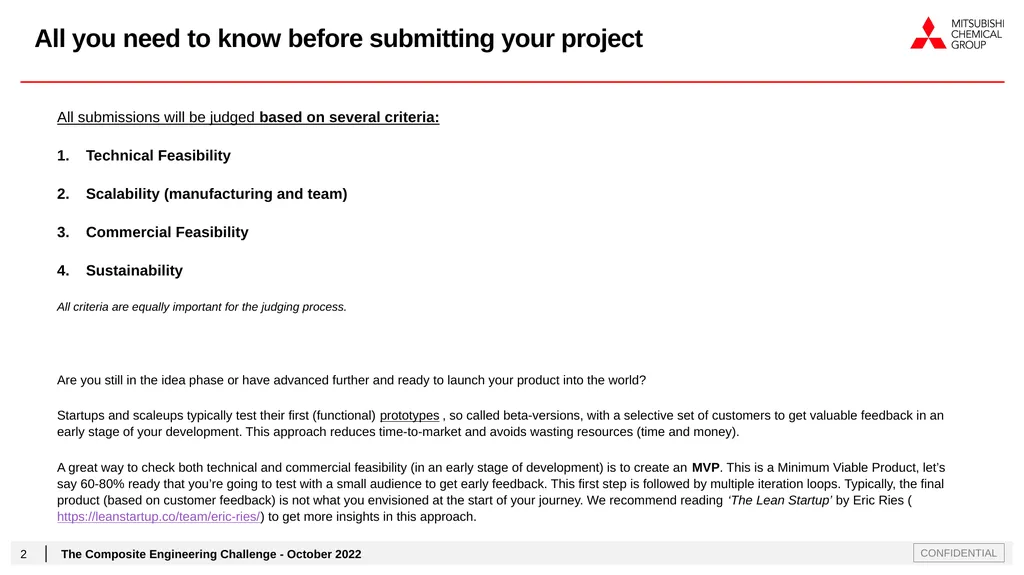Select the 'Commercial Feasibility' criterion text
The image size is (1024, 575).
[x=167, y=232]
